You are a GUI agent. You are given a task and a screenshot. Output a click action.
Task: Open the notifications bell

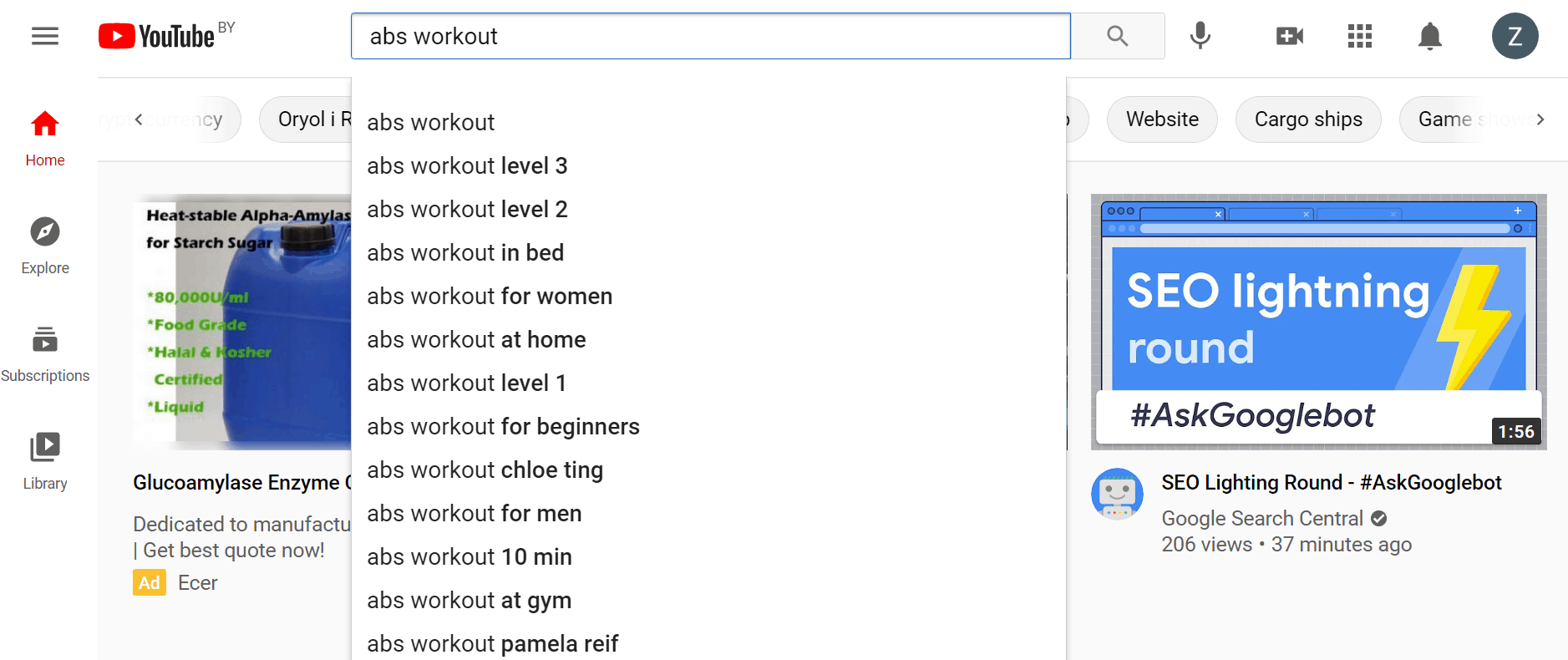coord(1430,36)
